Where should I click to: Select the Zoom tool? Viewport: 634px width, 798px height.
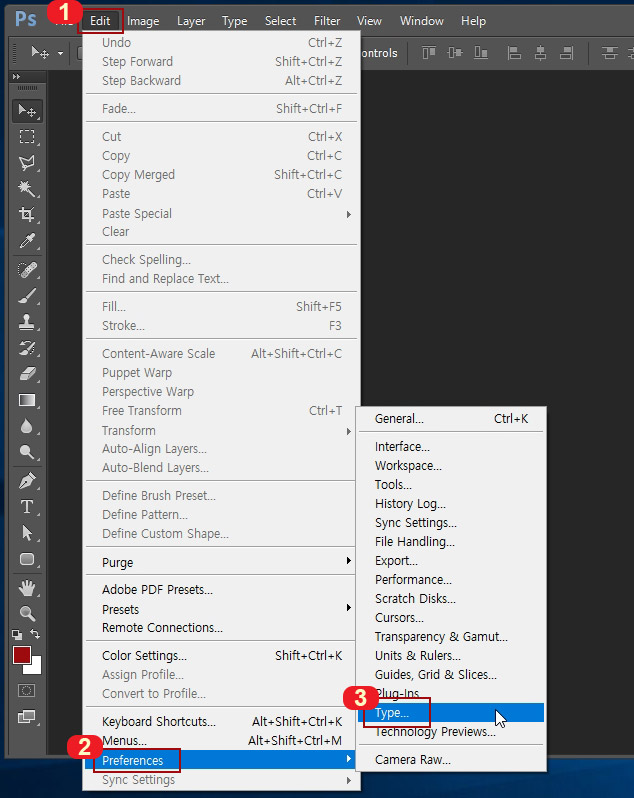27,614
